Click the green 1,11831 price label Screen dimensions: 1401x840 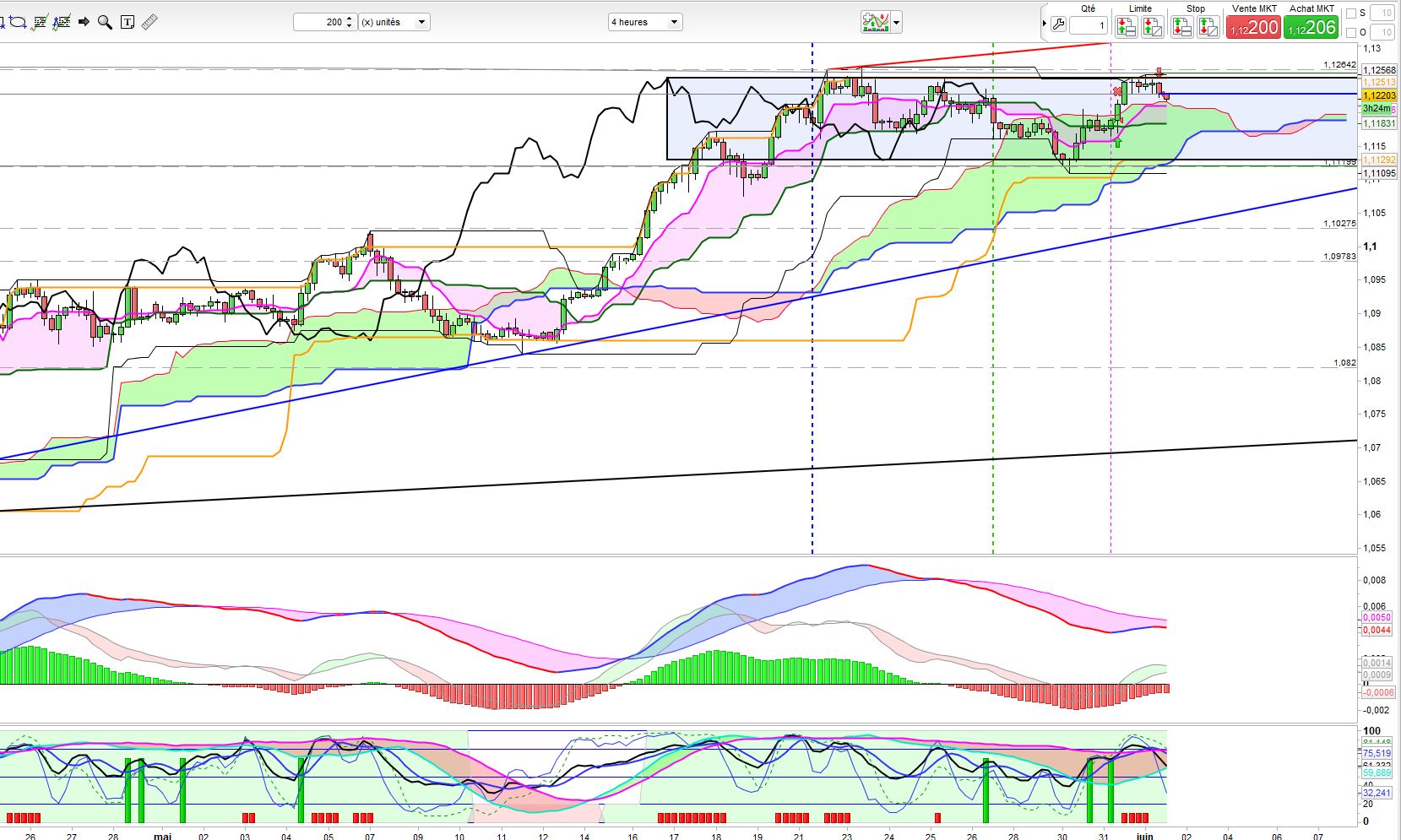1378,123
